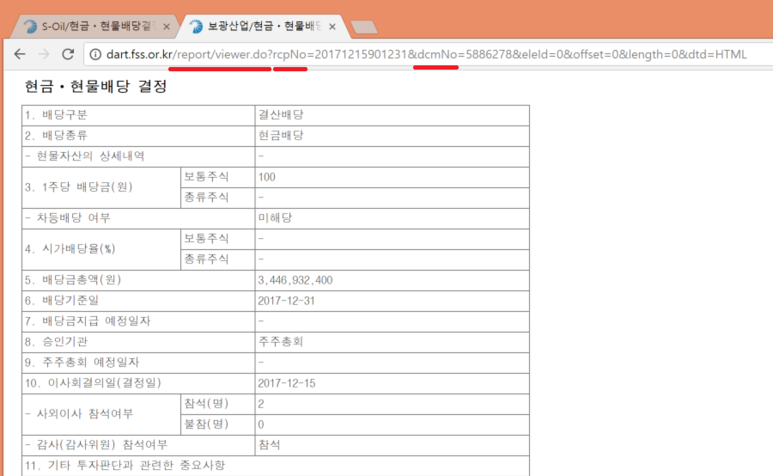View site information icon in address bar
This screenshot has height=476, width=773.
[x=95, y=54]
